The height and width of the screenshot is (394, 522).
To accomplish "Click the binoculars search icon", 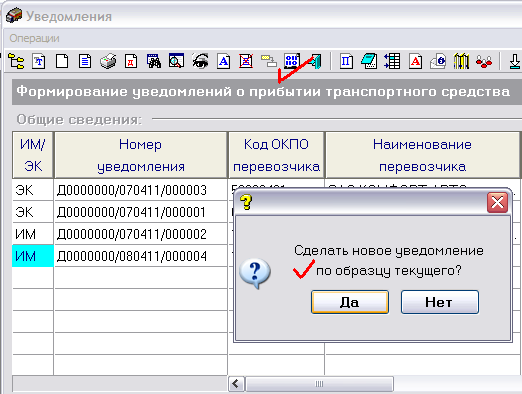I will coord(154,61).
